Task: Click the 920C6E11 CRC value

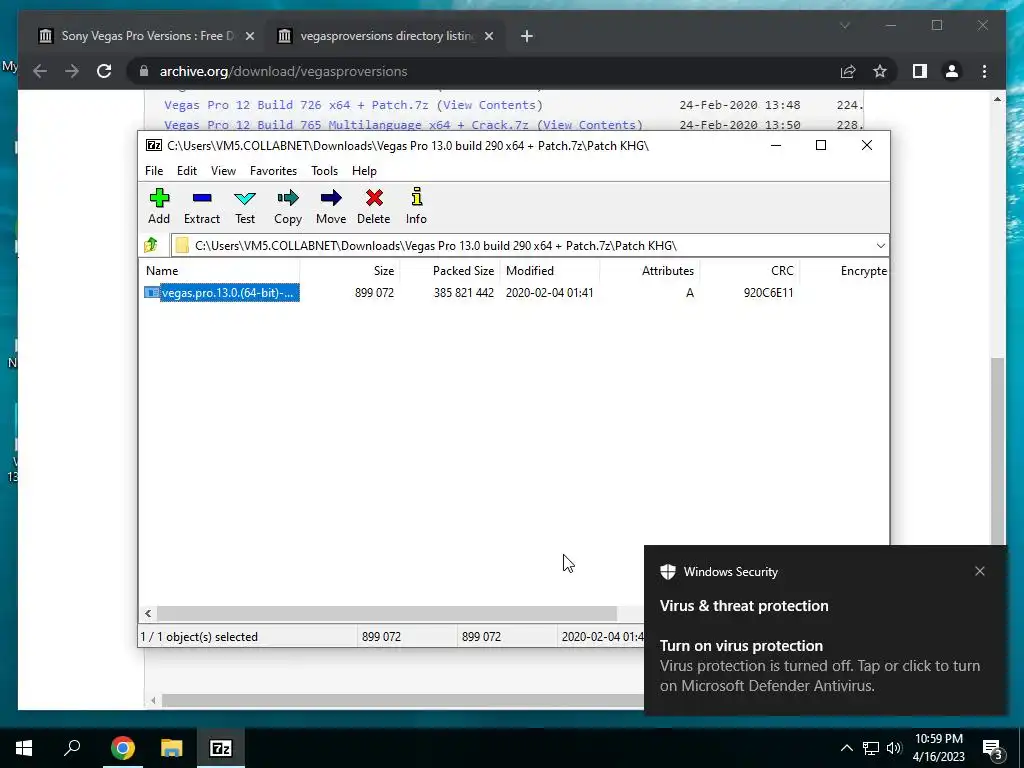Action: point(768,293)
